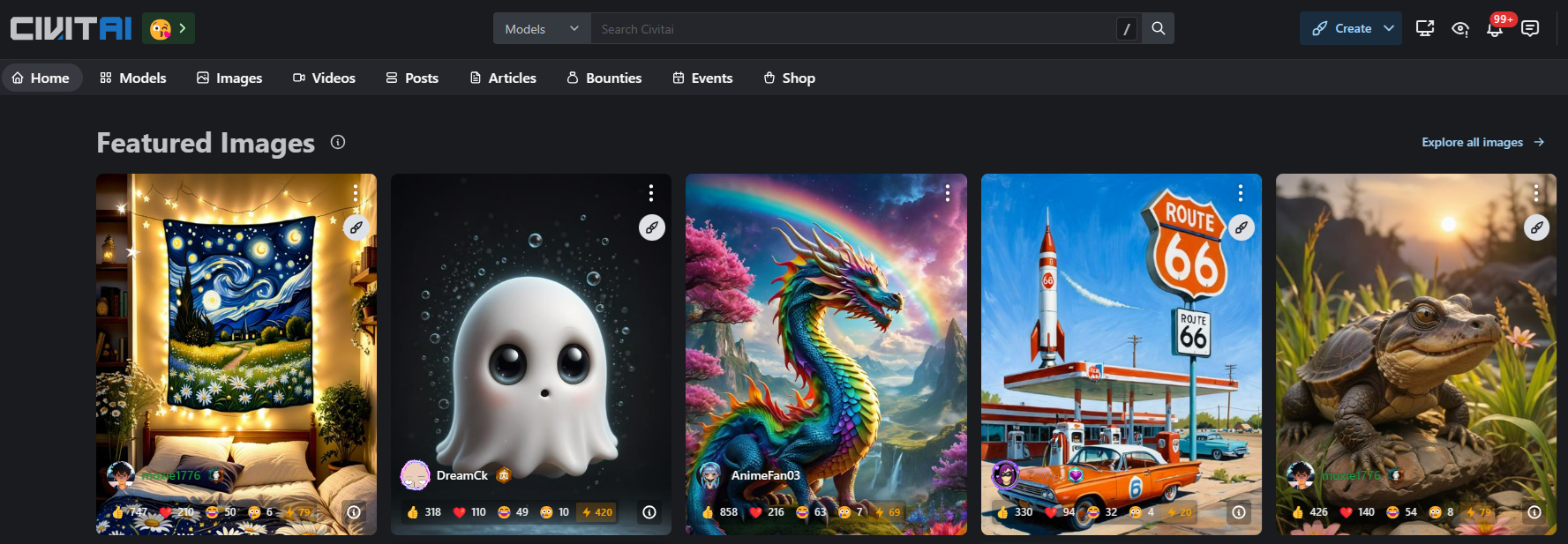Image resolution: width=1568 pixels, height=544 pixels.
Task: Toggle heart 94 on Route 66 image
Action: click(x=1060, y=512)
